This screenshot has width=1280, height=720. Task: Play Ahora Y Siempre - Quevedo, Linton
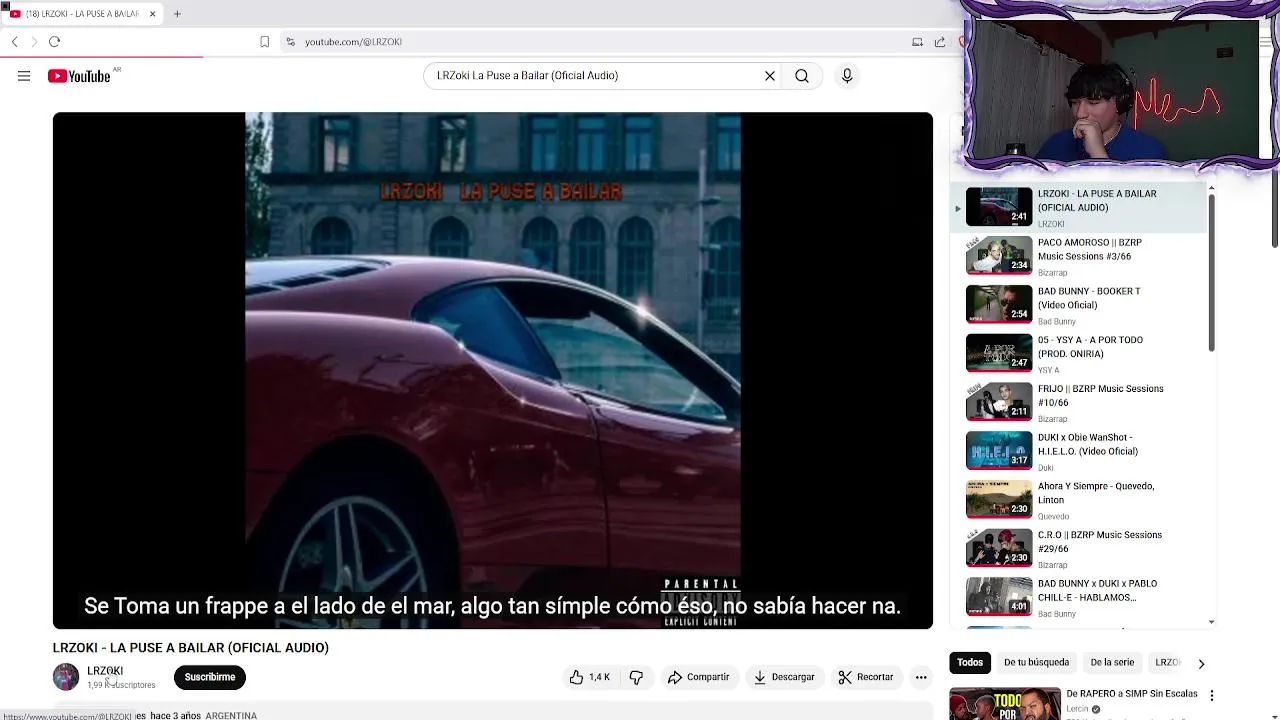1078,500
